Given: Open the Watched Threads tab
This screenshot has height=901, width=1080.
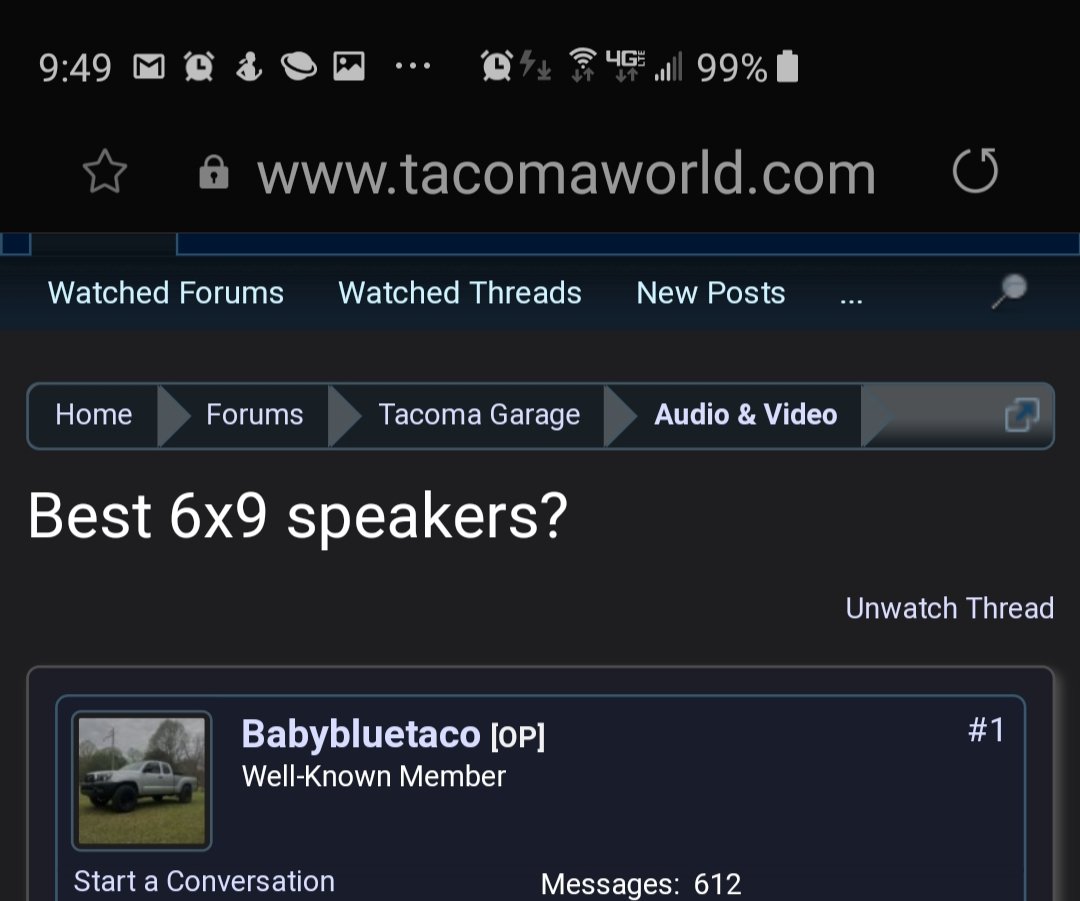Looking at the screenshot, I should pos(460,293).
